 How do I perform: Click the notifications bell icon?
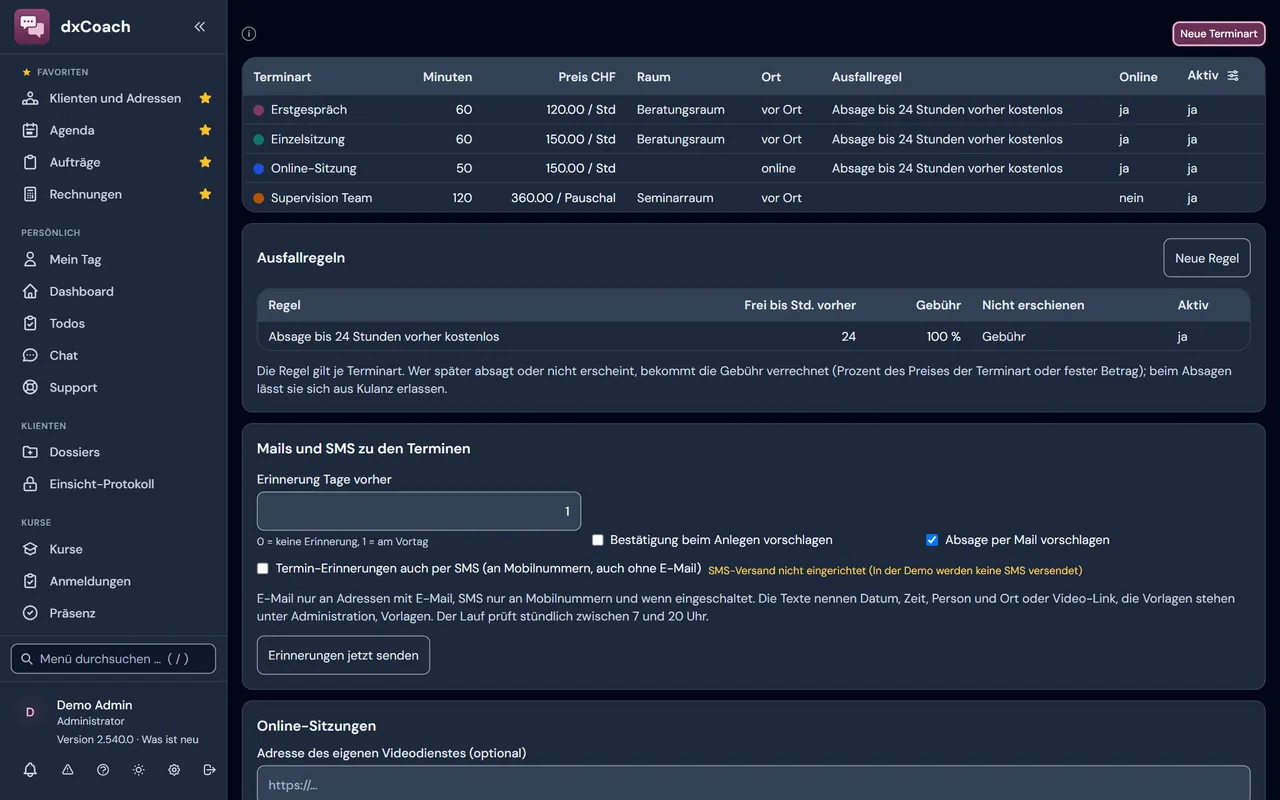(30, 770)
